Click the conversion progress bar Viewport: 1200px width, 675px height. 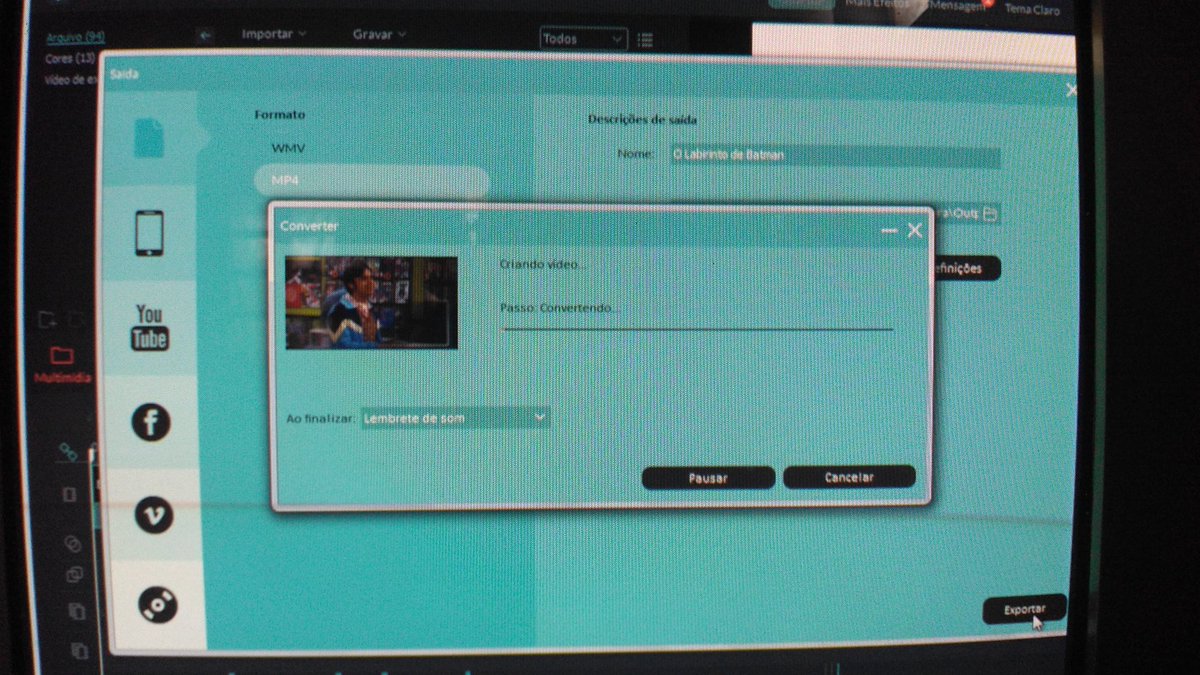(x=697, y=327)
